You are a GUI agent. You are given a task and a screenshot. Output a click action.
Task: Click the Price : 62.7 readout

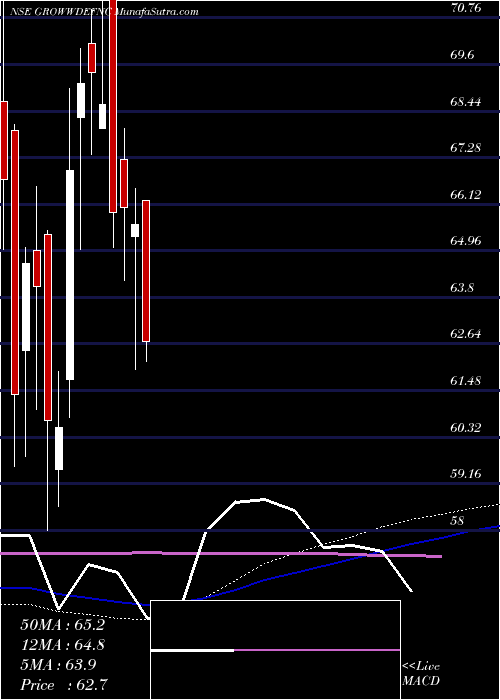64,684
